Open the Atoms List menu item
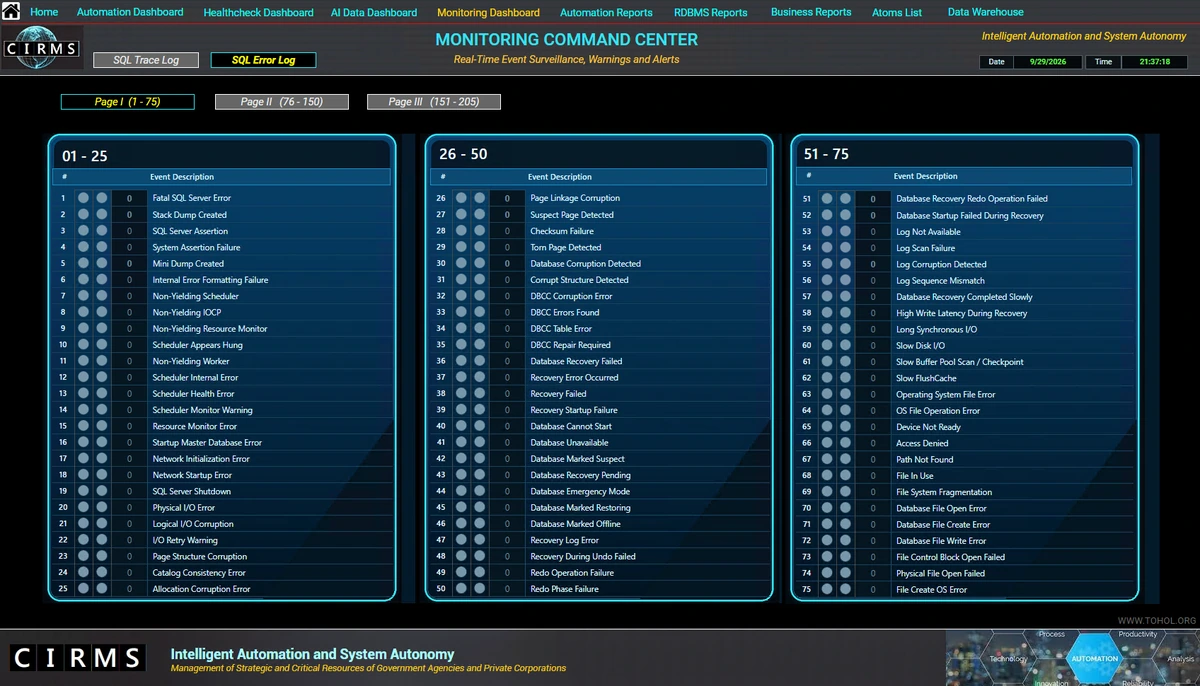 897,13
